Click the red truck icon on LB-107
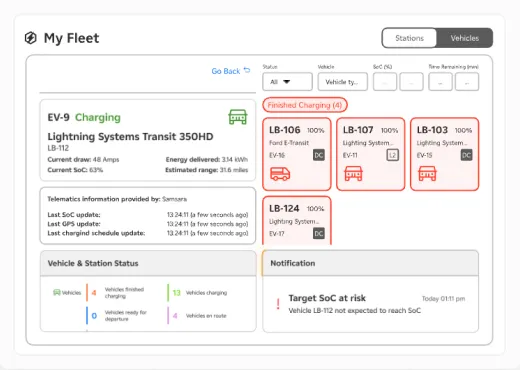The image size is (520, 370). pyautogui.click(x=353, y=174)
